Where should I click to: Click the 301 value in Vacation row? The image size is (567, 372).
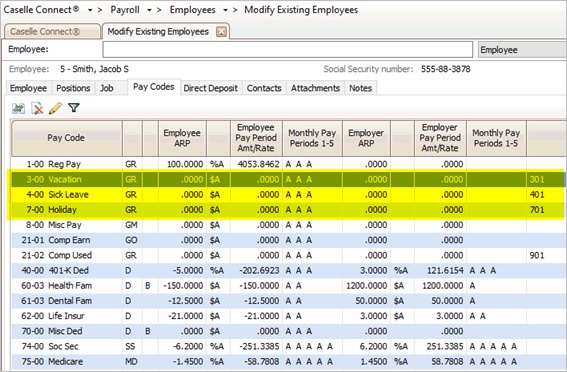click(537, 179)
